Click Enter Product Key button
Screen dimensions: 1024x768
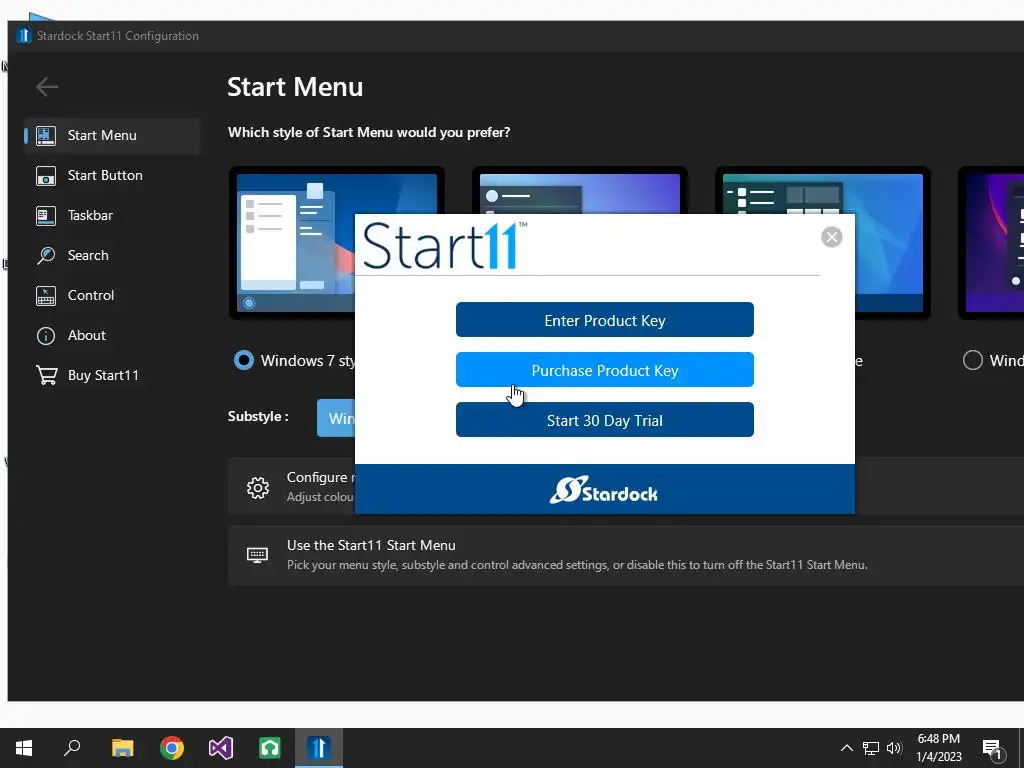pos(605,320)
